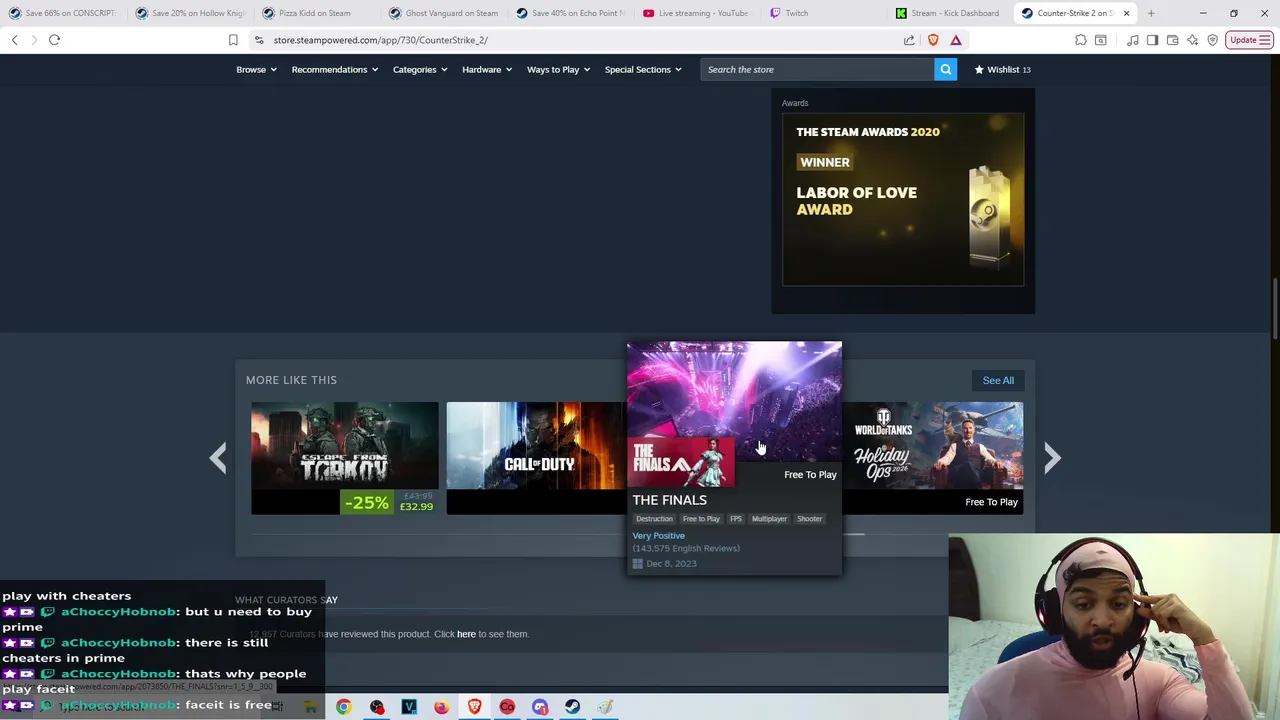1280x720 pixels.
Task: Open a new browser tab with plus
Action: tap(1151, 13)
